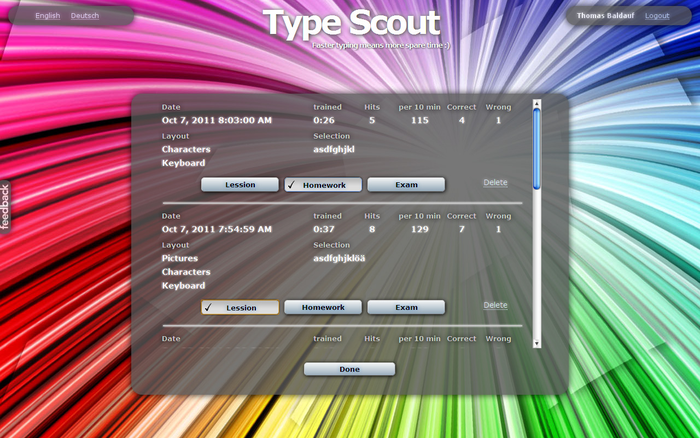Image resolution: width=700 pixels, height=438 pixels.
Task: Switch language to English
Action: click(47, 16)
